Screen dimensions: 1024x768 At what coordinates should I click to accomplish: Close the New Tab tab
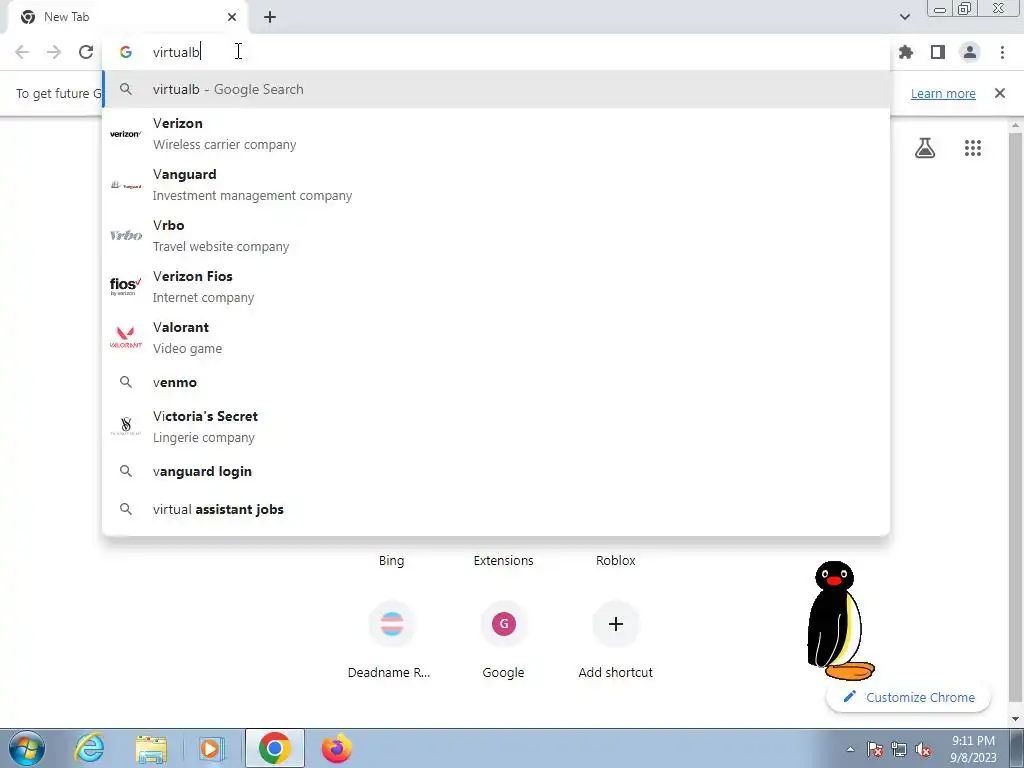(x=232, y=17)
